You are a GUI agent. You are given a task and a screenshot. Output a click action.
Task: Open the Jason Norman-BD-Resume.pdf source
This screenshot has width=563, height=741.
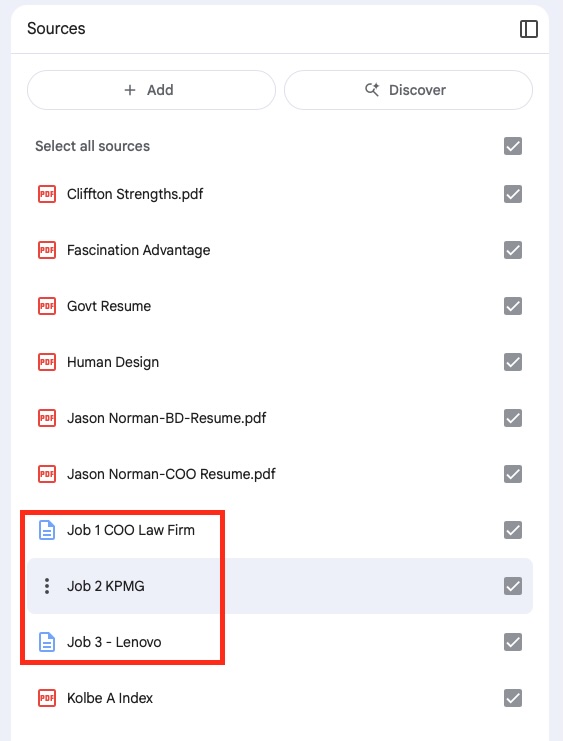tap(166, 418)
